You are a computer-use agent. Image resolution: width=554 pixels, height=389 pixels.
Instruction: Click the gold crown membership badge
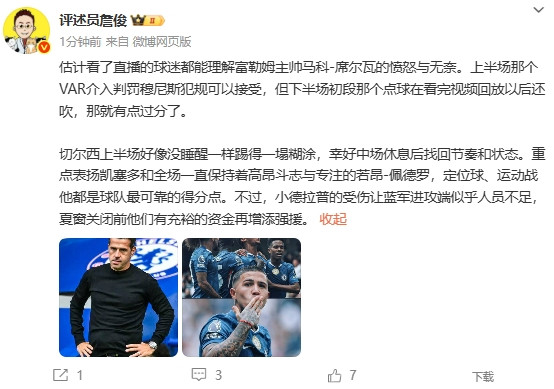pyautogui.click(x=138, y=20)
